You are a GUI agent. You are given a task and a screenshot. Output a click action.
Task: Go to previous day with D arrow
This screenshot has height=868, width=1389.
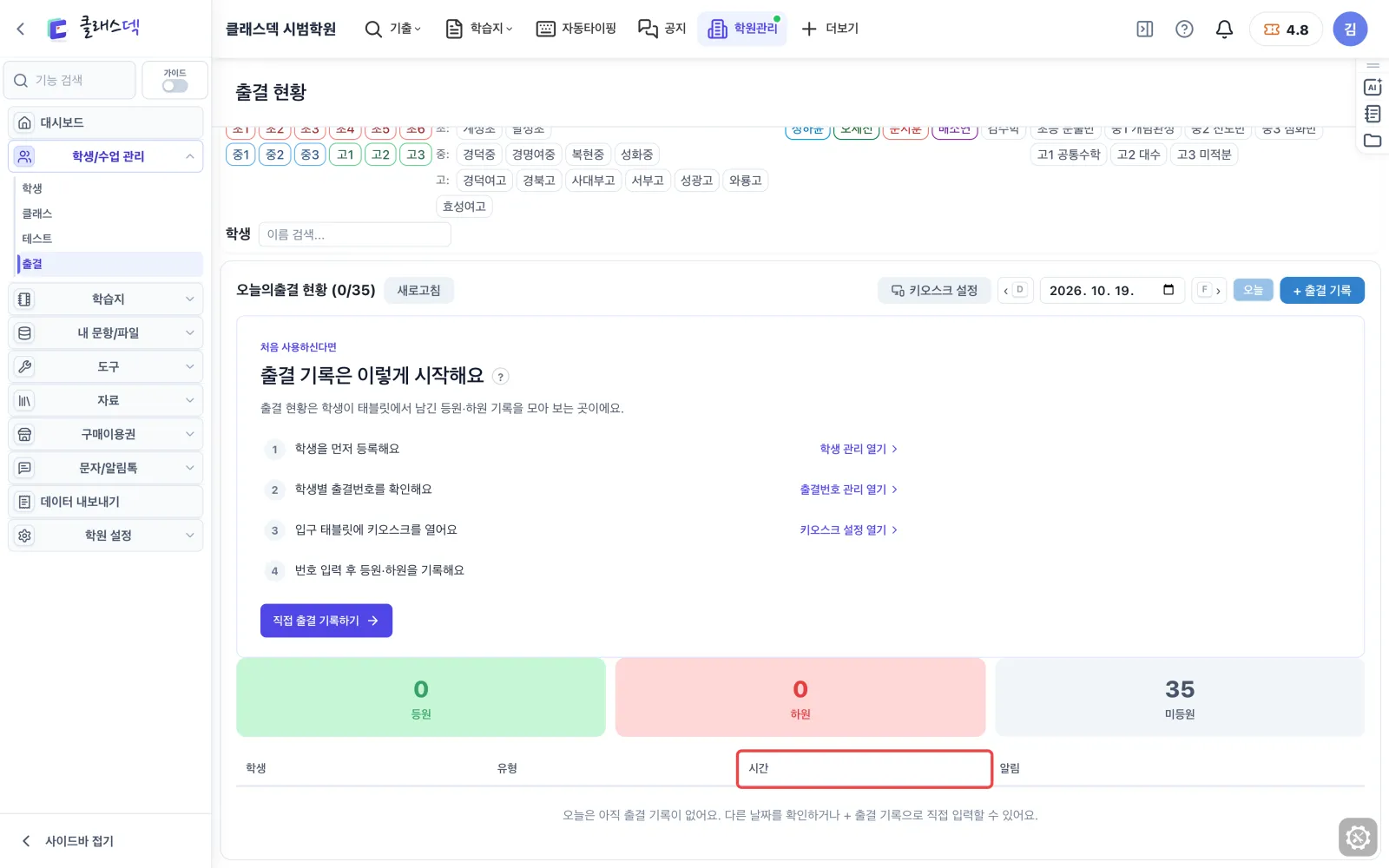coord(1014,290)
